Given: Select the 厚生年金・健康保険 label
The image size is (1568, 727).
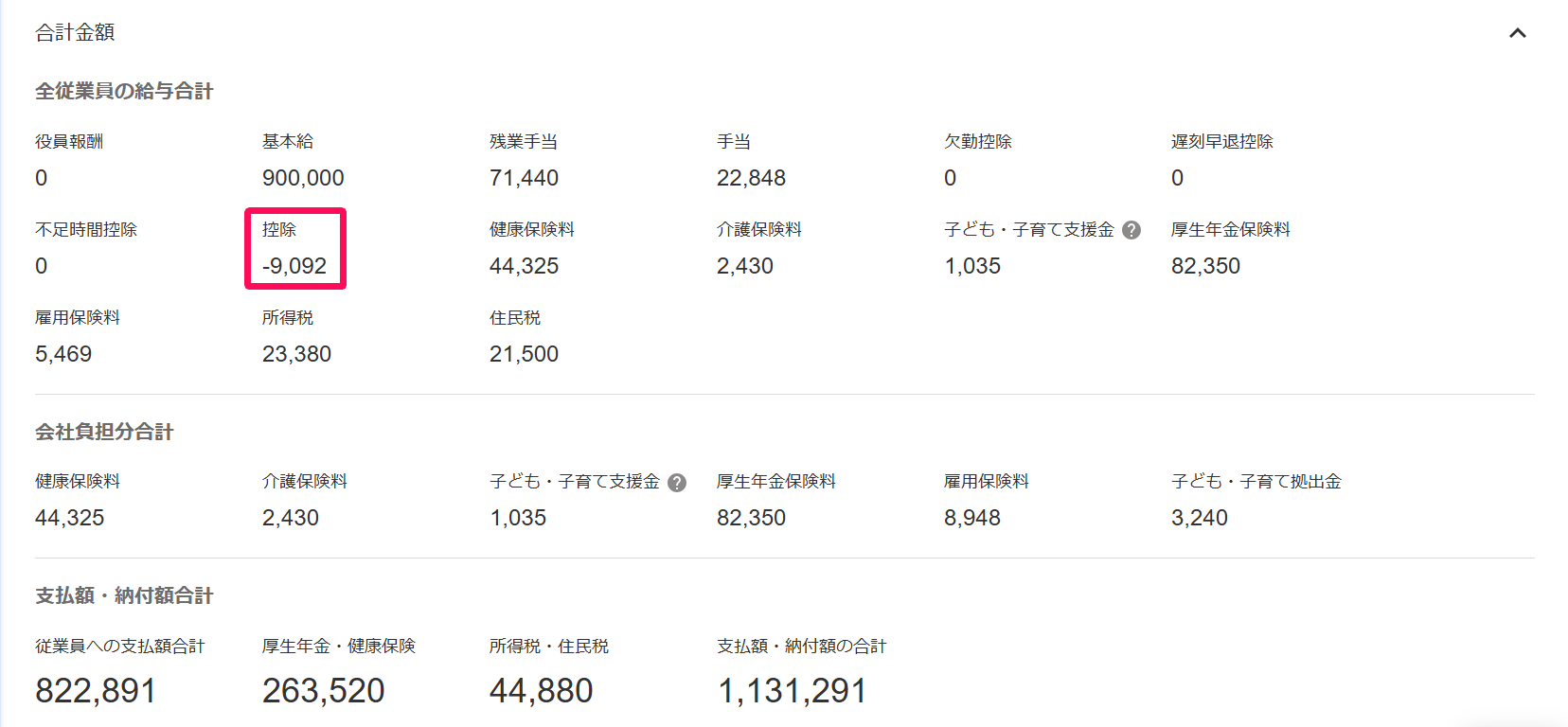Looking at the screenshot, I should (x=339, y=646).
